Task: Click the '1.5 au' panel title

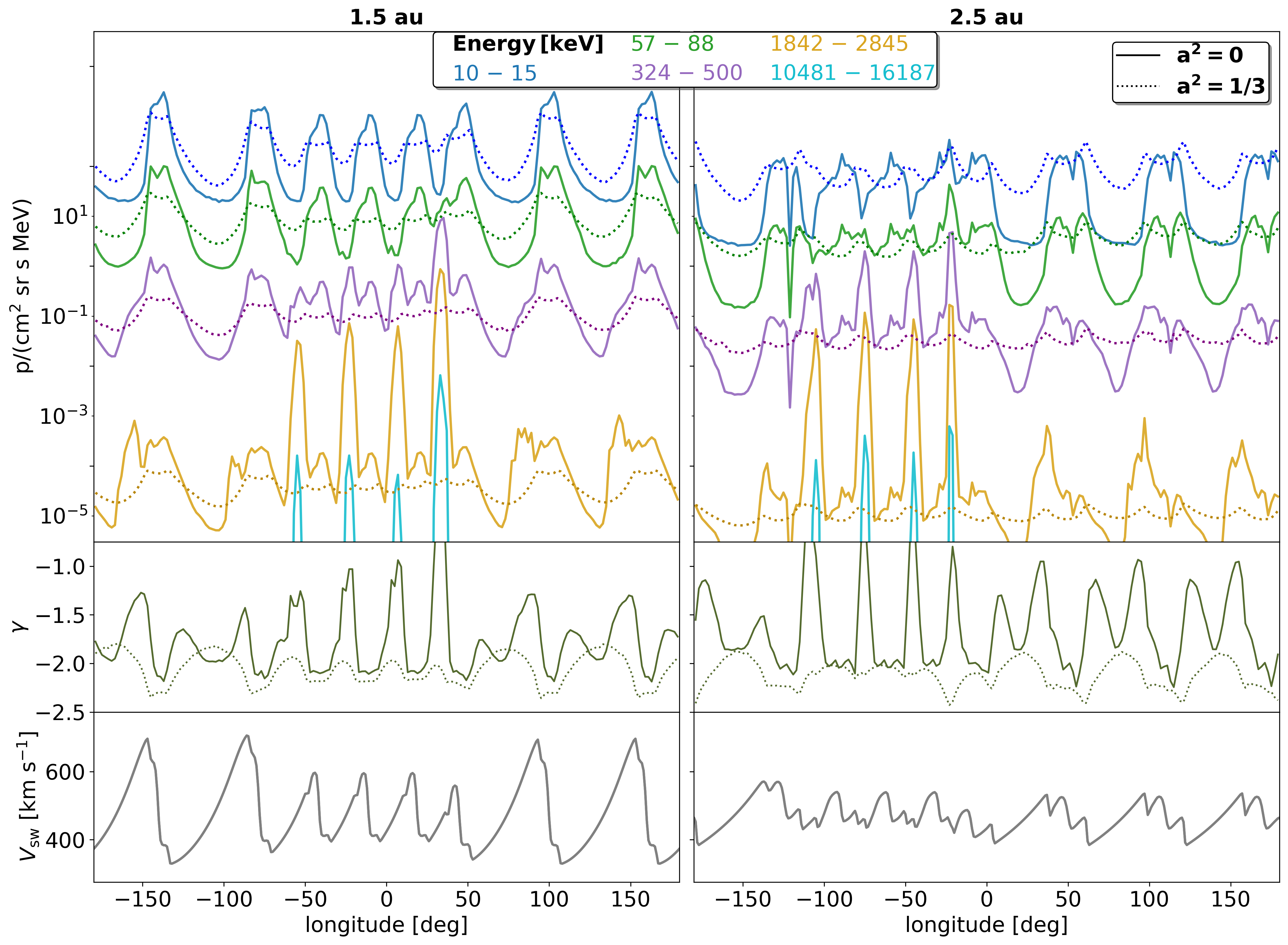Action: (x=386, y=17)
